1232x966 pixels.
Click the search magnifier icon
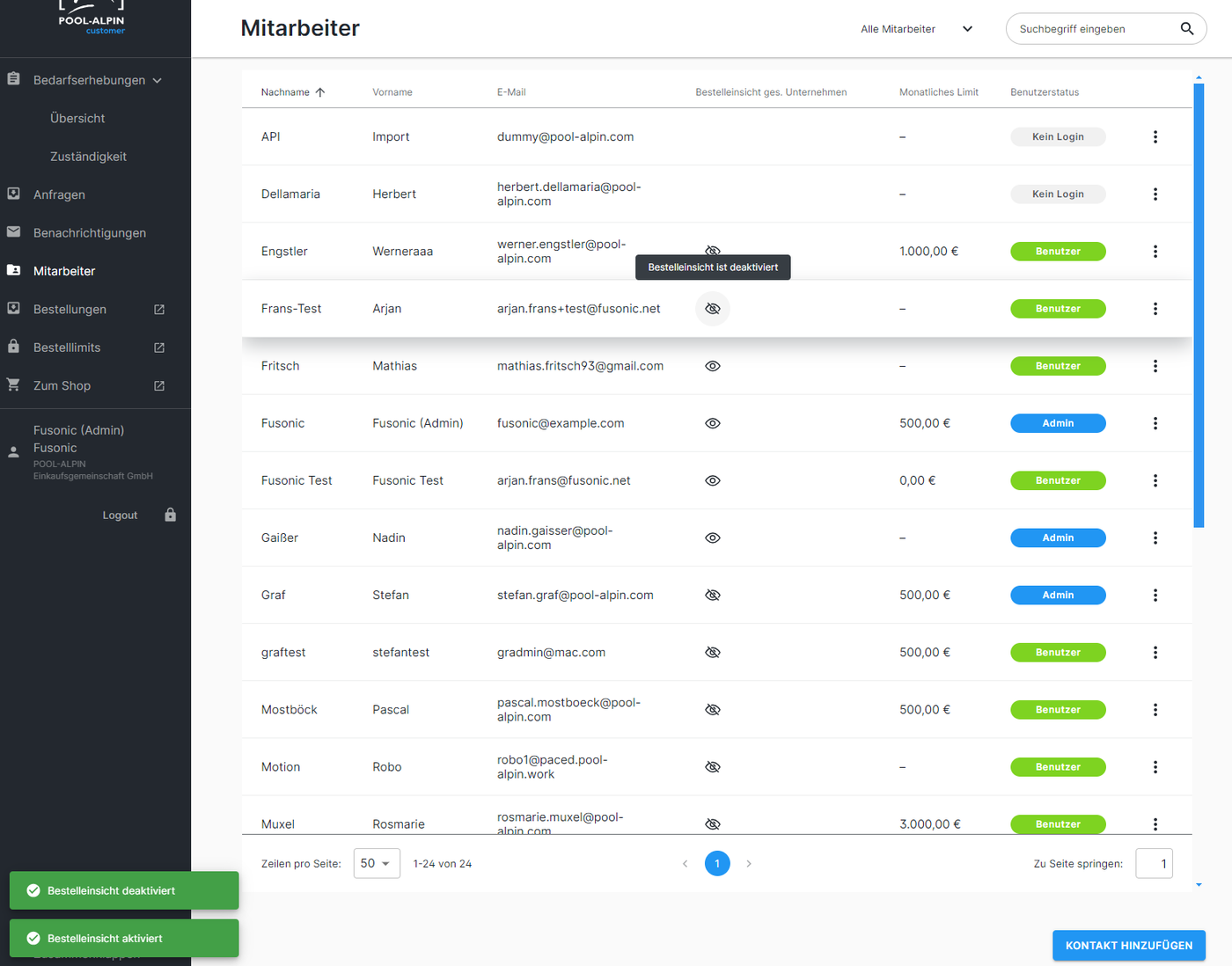click(1186, 29)
